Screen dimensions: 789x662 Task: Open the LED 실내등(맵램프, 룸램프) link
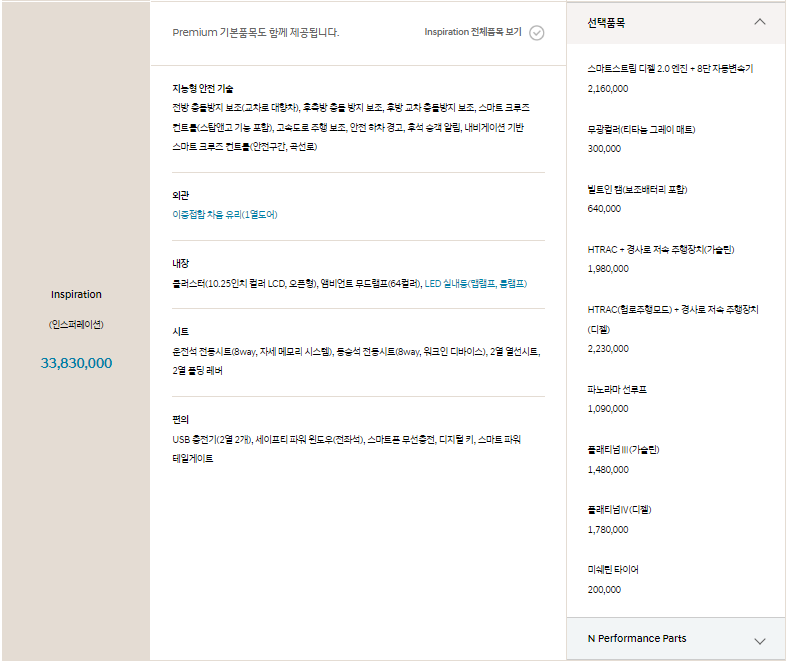point(476,284)
